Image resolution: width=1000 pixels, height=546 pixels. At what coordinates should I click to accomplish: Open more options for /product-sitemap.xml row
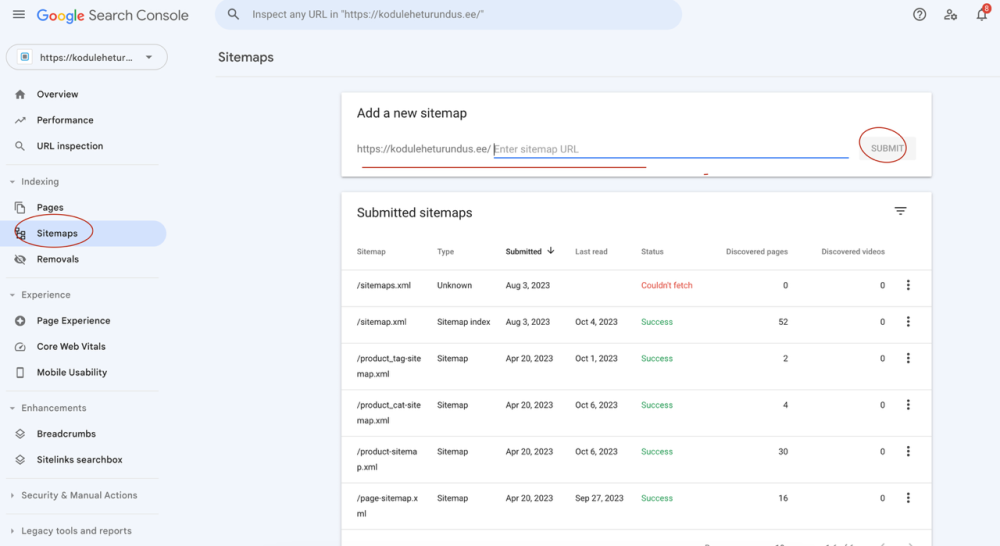(x=908, y=452)
